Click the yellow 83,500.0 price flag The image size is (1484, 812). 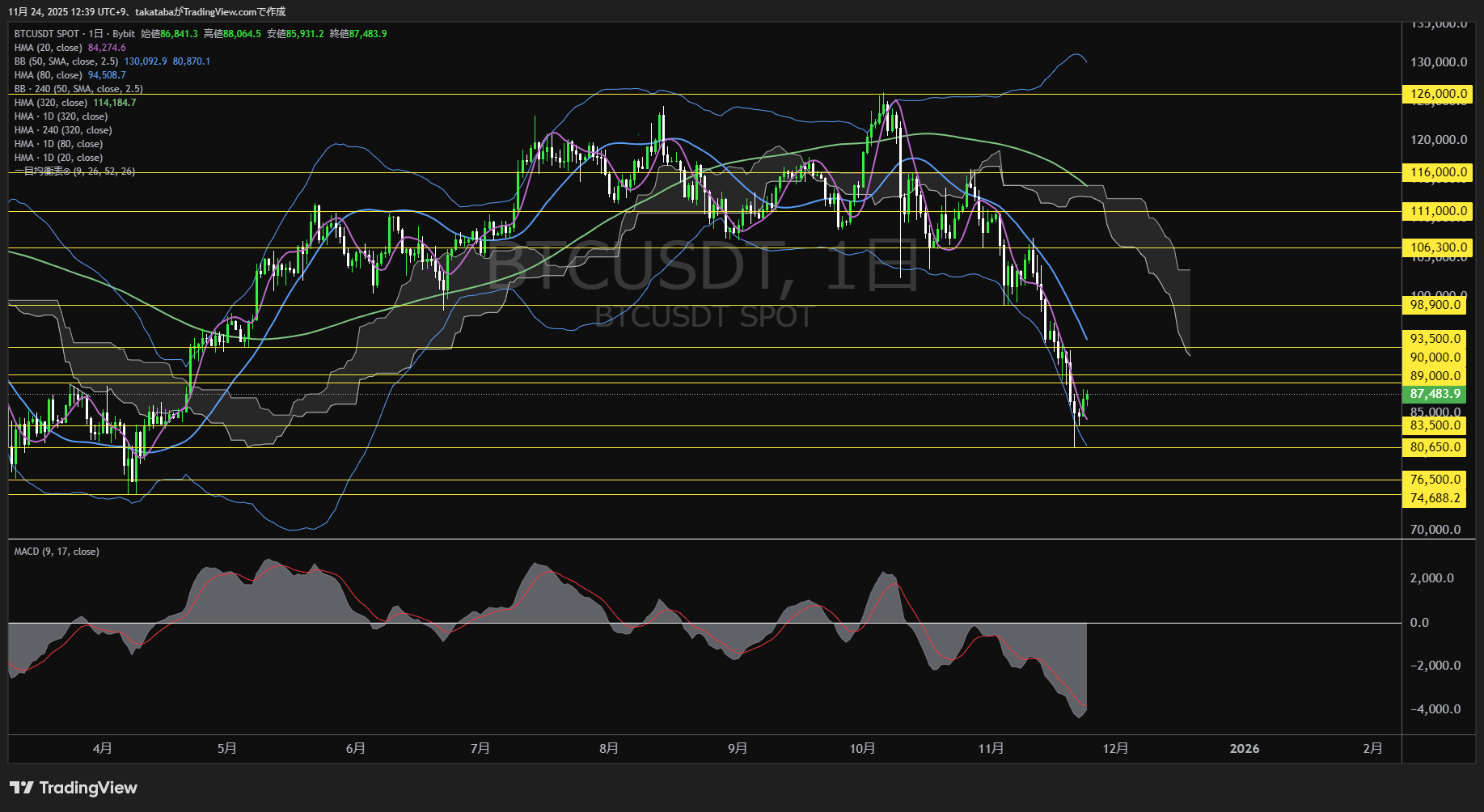(1434, 425)
